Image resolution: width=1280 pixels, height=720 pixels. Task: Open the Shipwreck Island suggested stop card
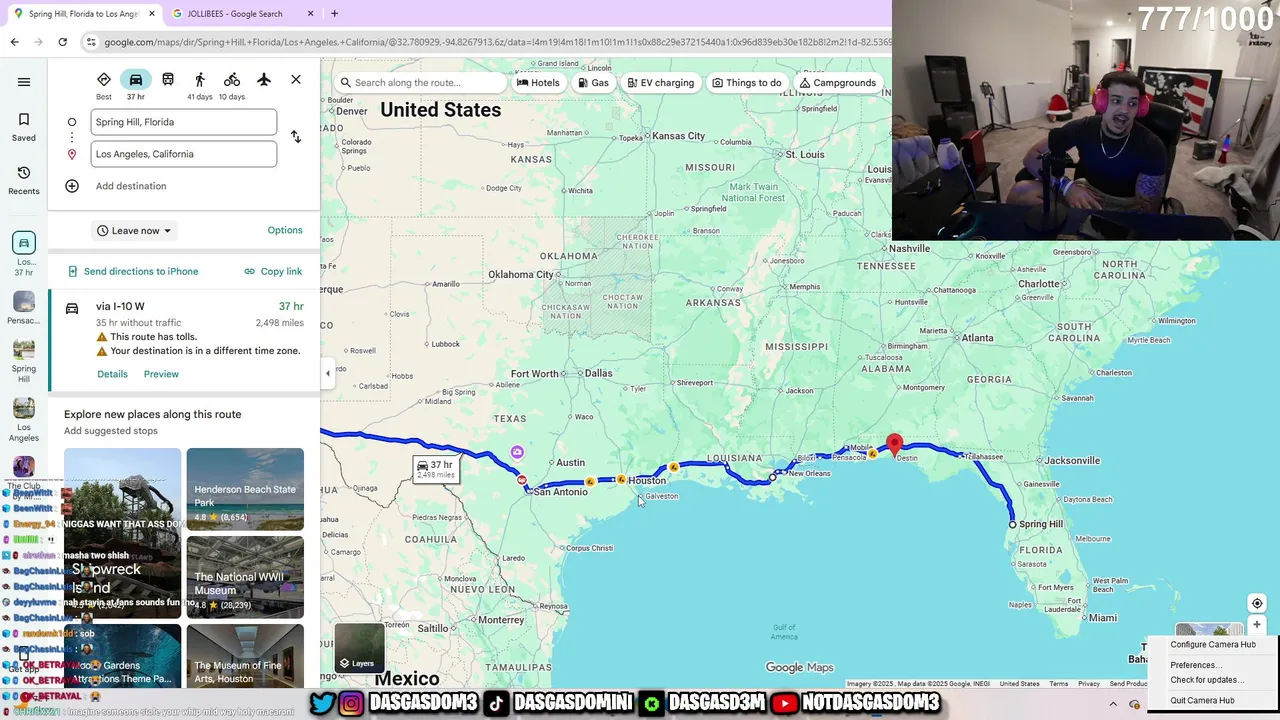point(122,533)
